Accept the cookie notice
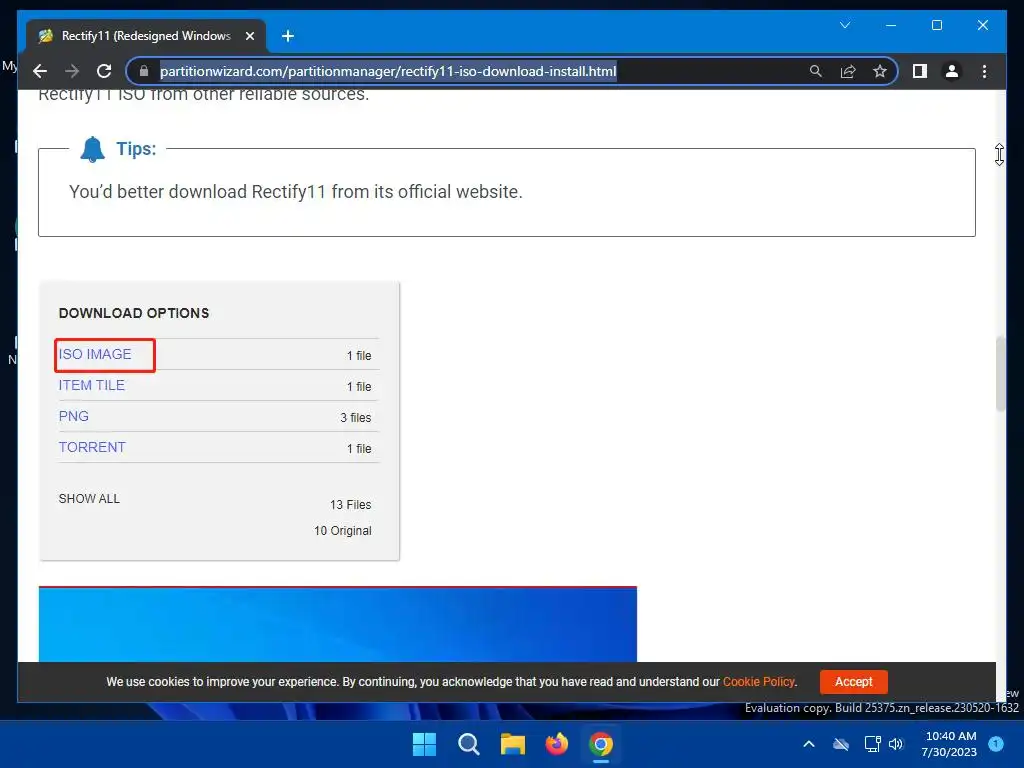Image resolution: width=1024 pixels, height=768 pixels. pos(854,682)
